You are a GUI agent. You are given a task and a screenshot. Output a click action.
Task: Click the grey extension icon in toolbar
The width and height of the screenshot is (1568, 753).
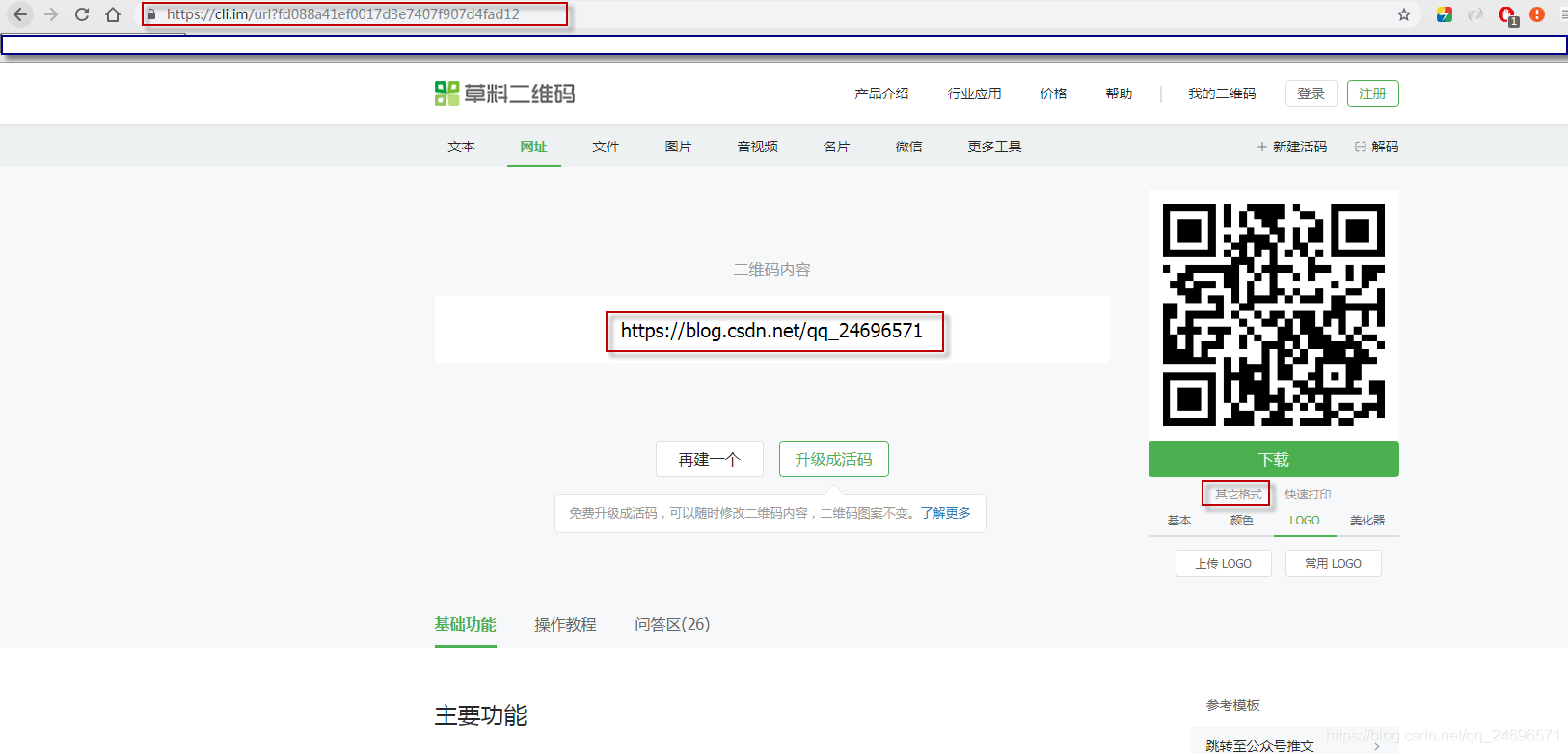1475,14
